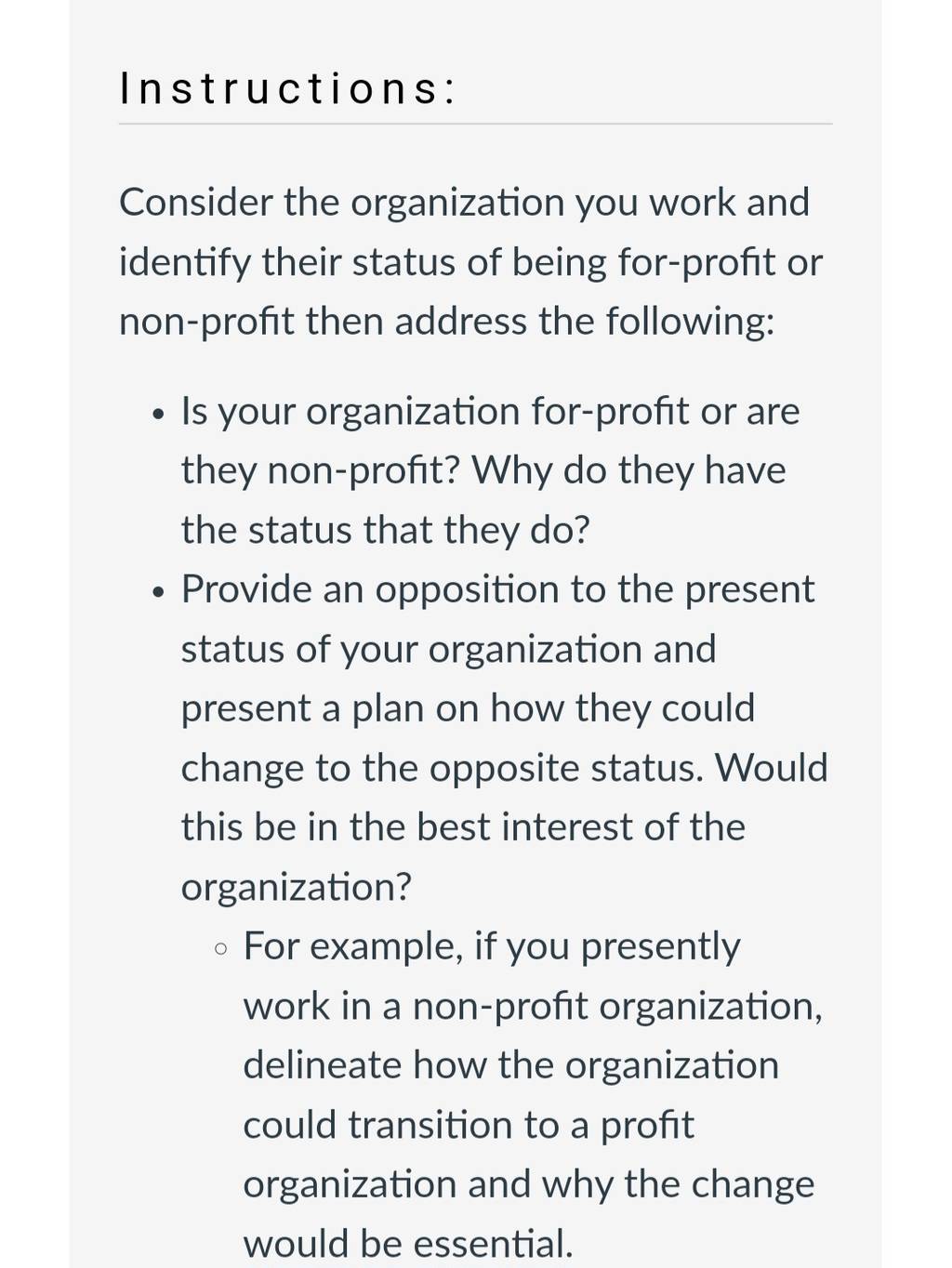952x1268 pixels.
Task: Click the text "identify their status of being for-profit or"
Action: pyautogui.click(x=470, y=262)
